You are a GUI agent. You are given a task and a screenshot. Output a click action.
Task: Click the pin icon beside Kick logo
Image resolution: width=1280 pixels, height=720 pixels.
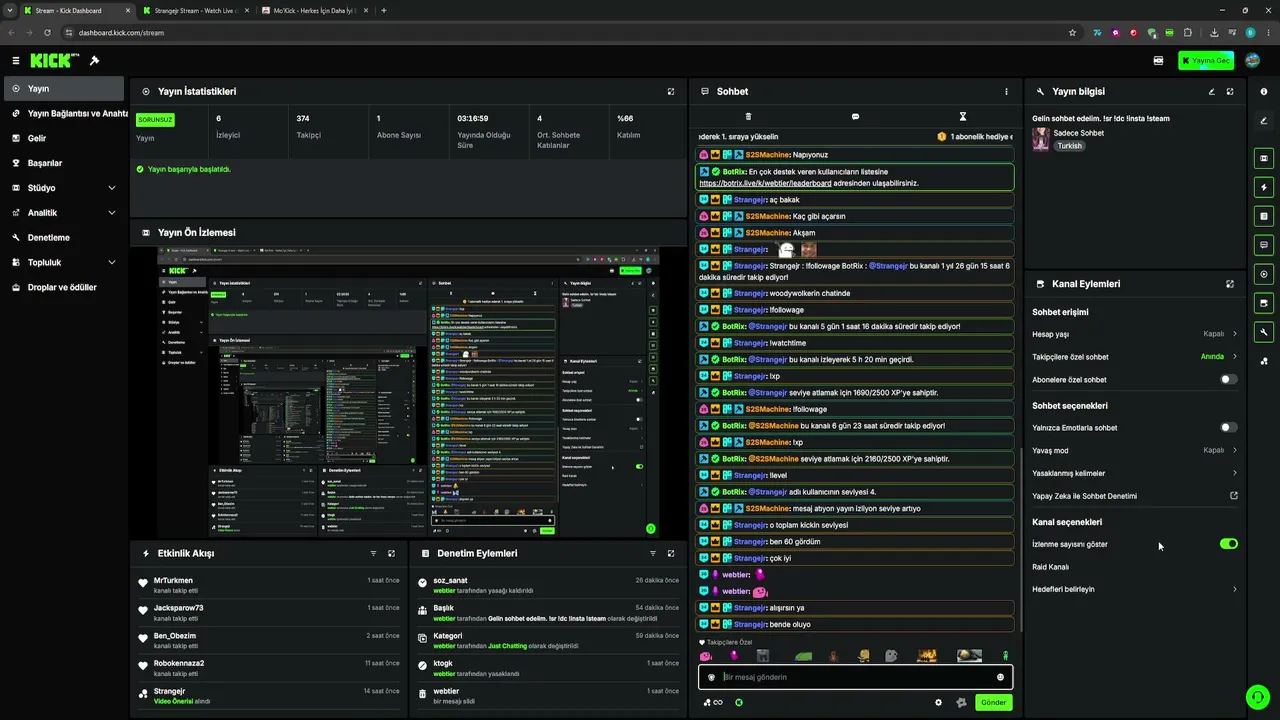[x=94, y=61]
